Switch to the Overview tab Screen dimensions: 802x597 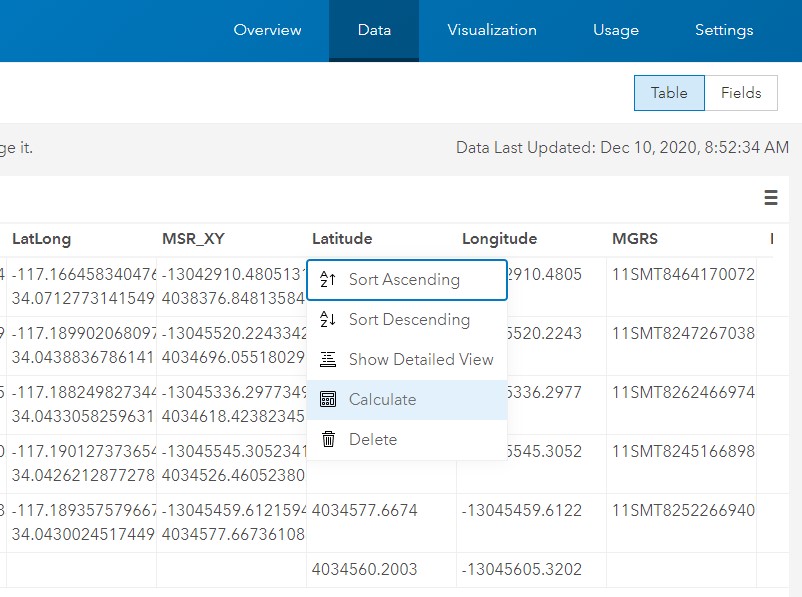(x=267, y=30)
